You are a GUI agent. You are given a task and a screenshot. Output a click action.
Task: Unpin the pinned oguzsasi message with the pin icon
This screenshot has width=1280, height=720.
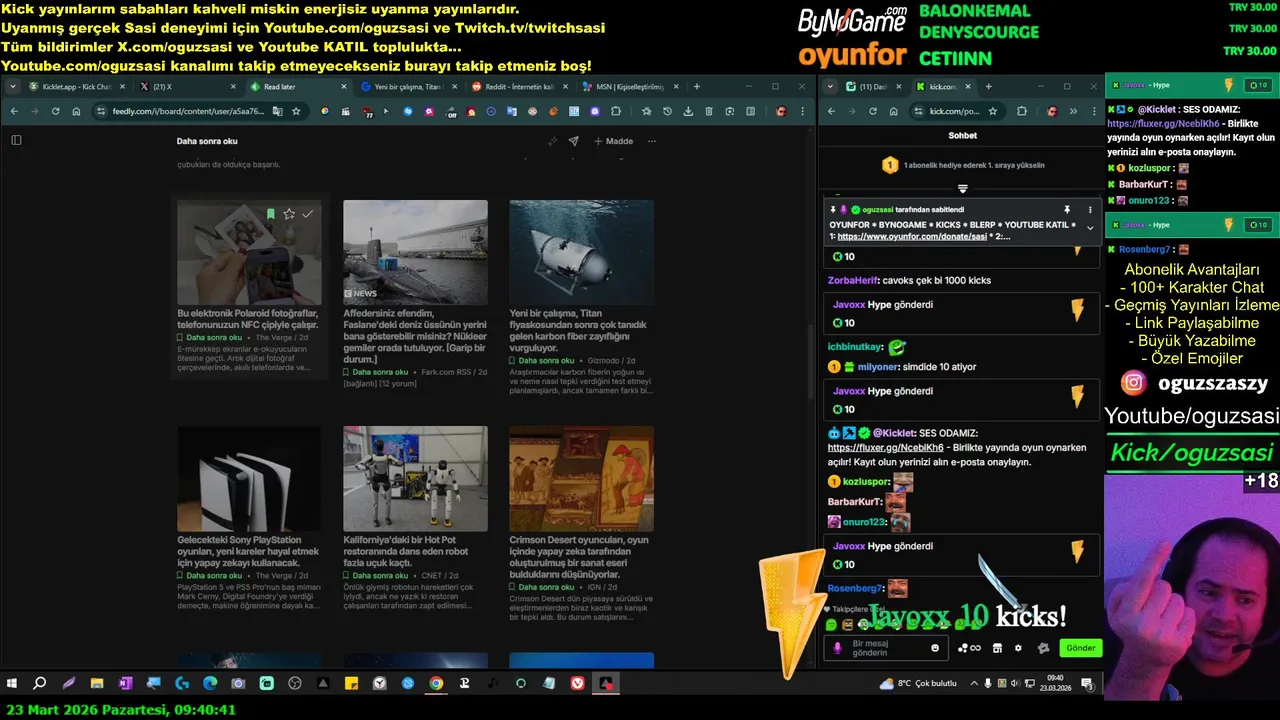tap(1067, 210)
